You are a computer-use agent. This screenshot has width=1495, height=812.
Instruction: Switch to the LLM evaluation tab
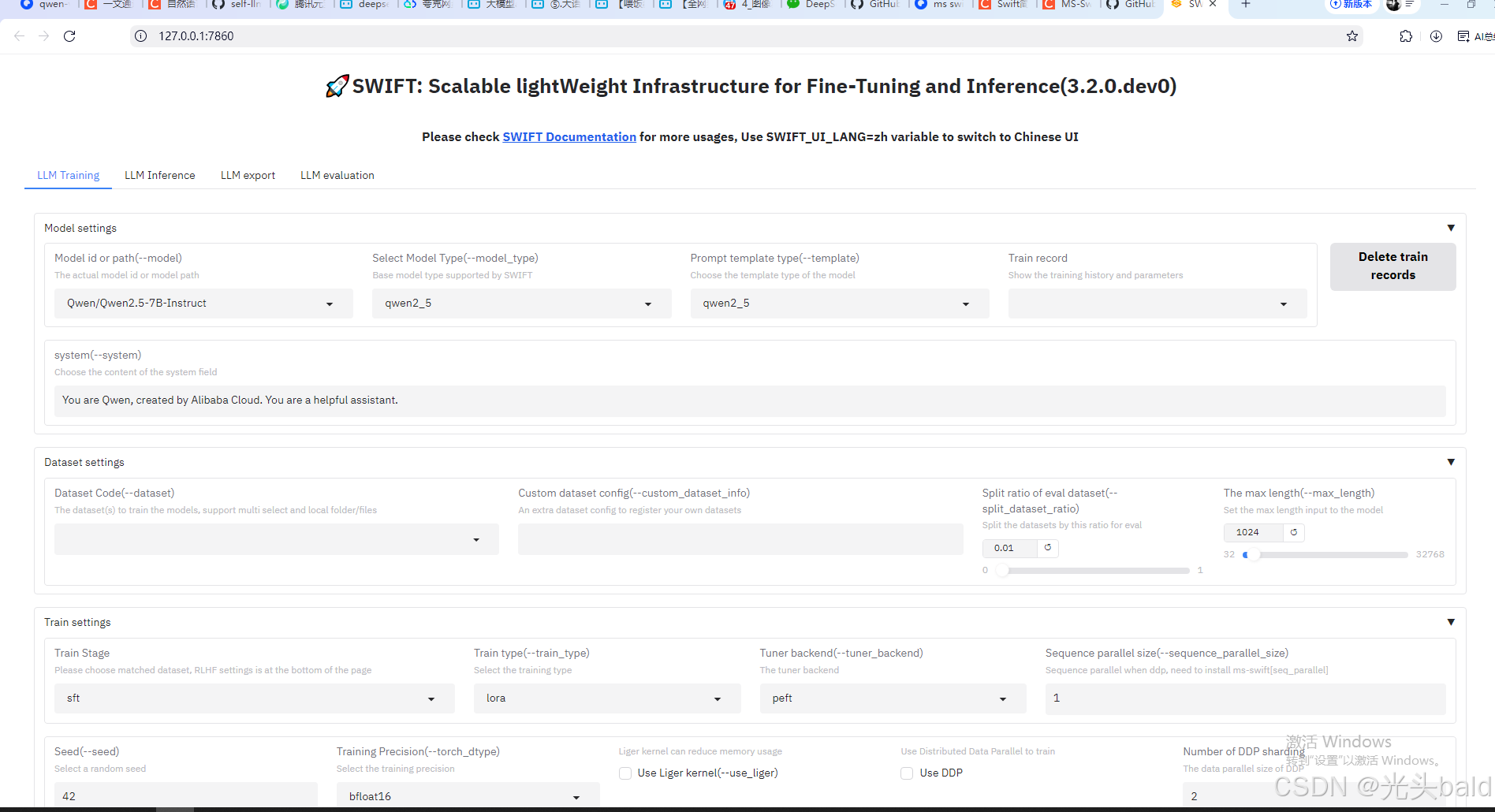pyautogui.click(x=337, y=175)
